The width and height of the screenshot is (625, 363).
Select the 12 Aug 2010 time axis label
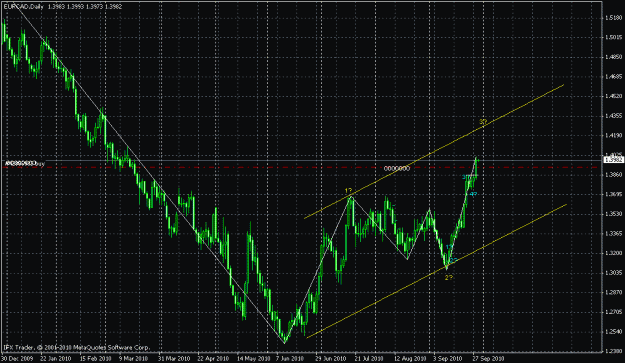click(x=409, y=358)
